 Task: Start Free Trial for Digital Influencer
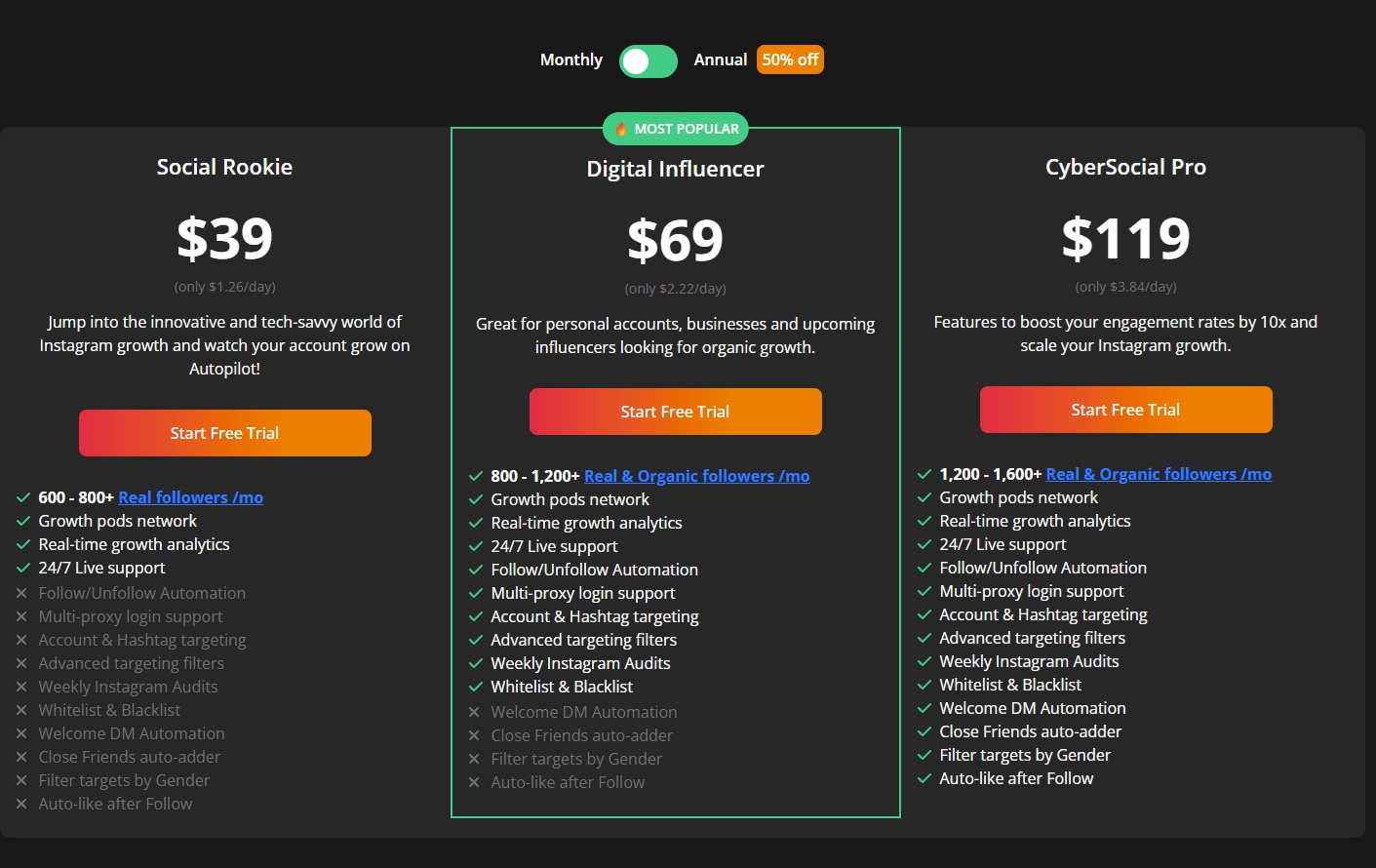(676, 412)
